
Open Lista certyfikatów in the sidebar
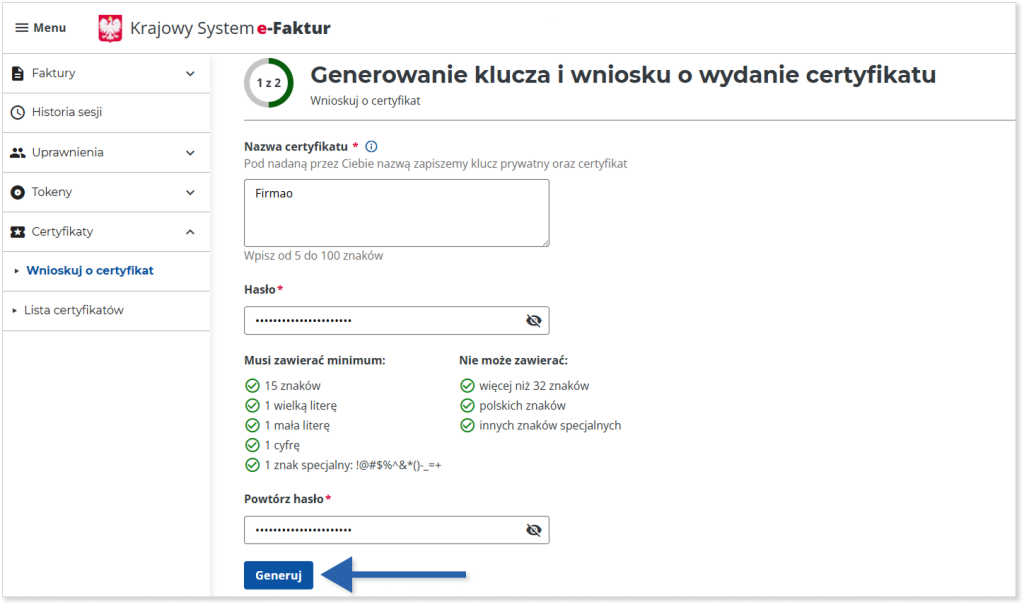(x=74, y=310)
